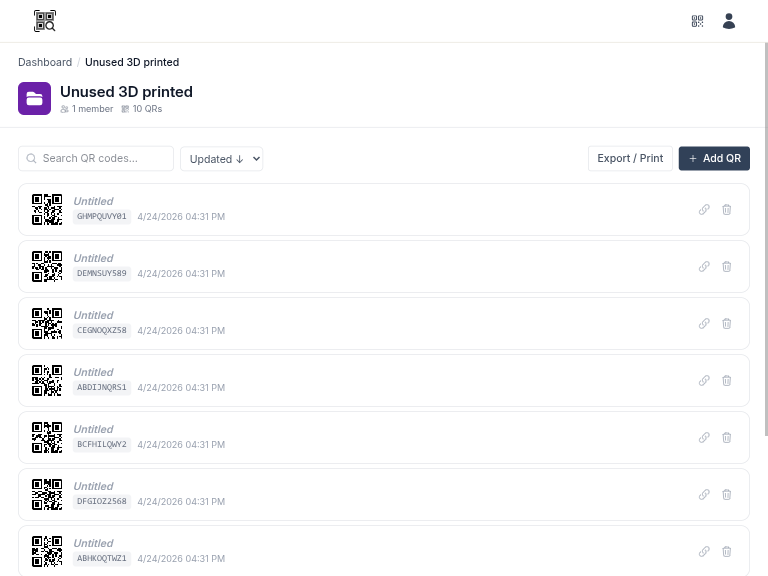Open the user profile menu
Screen dimensions: 768x576
729,21
